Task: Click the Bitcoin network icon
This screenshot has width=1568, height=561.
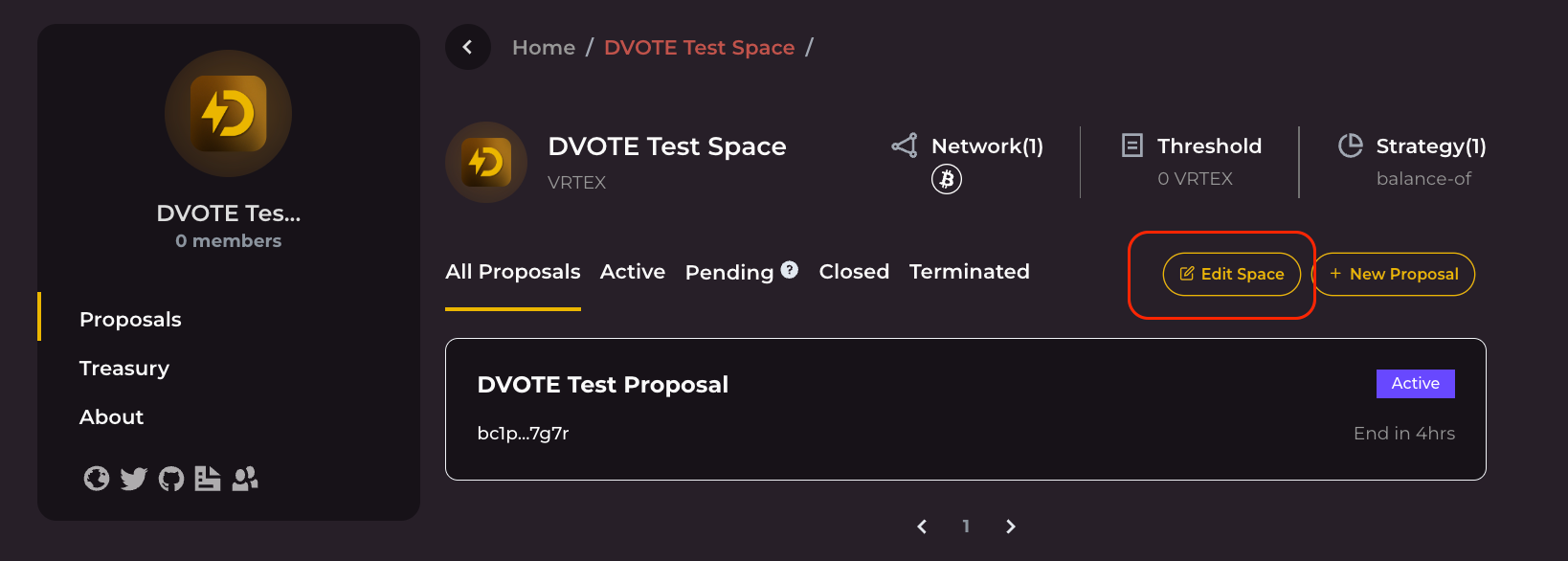Action: point(947,179)
